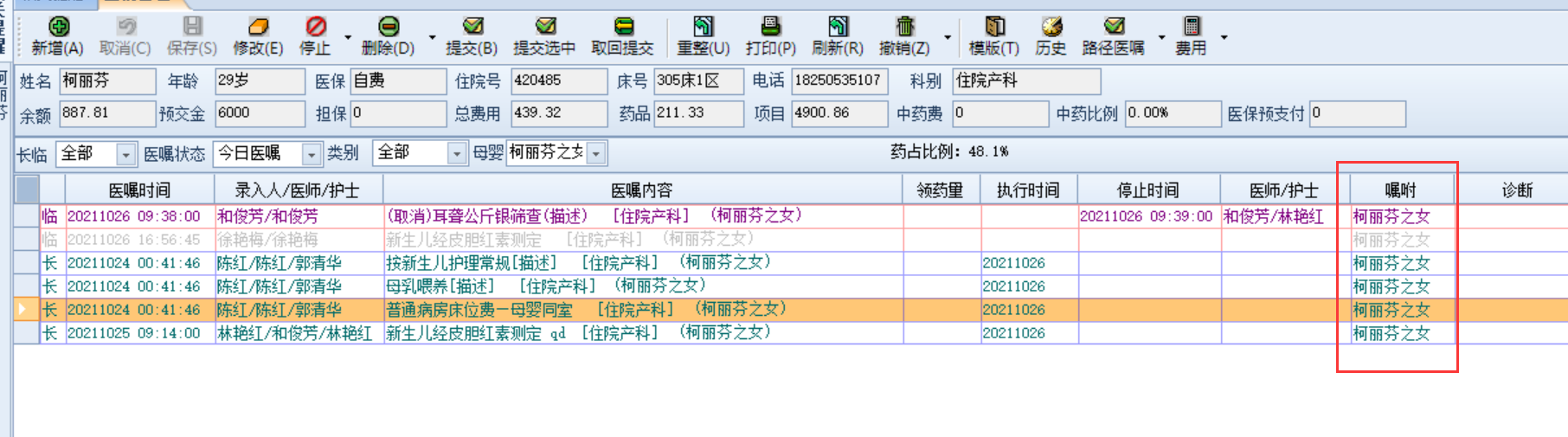
Task: Click the 删除(D) delete icon
Action: point(389,27)
